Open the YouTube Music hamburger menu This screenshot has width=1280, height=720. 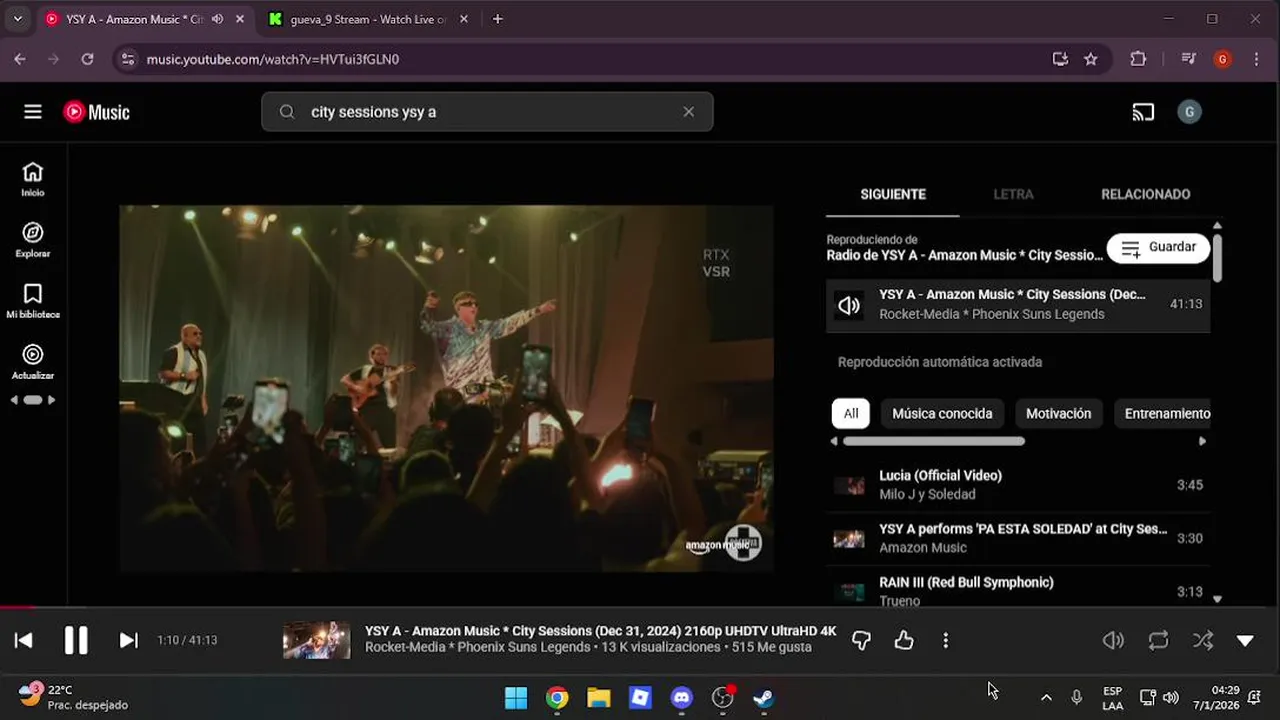tap(33, 112)
